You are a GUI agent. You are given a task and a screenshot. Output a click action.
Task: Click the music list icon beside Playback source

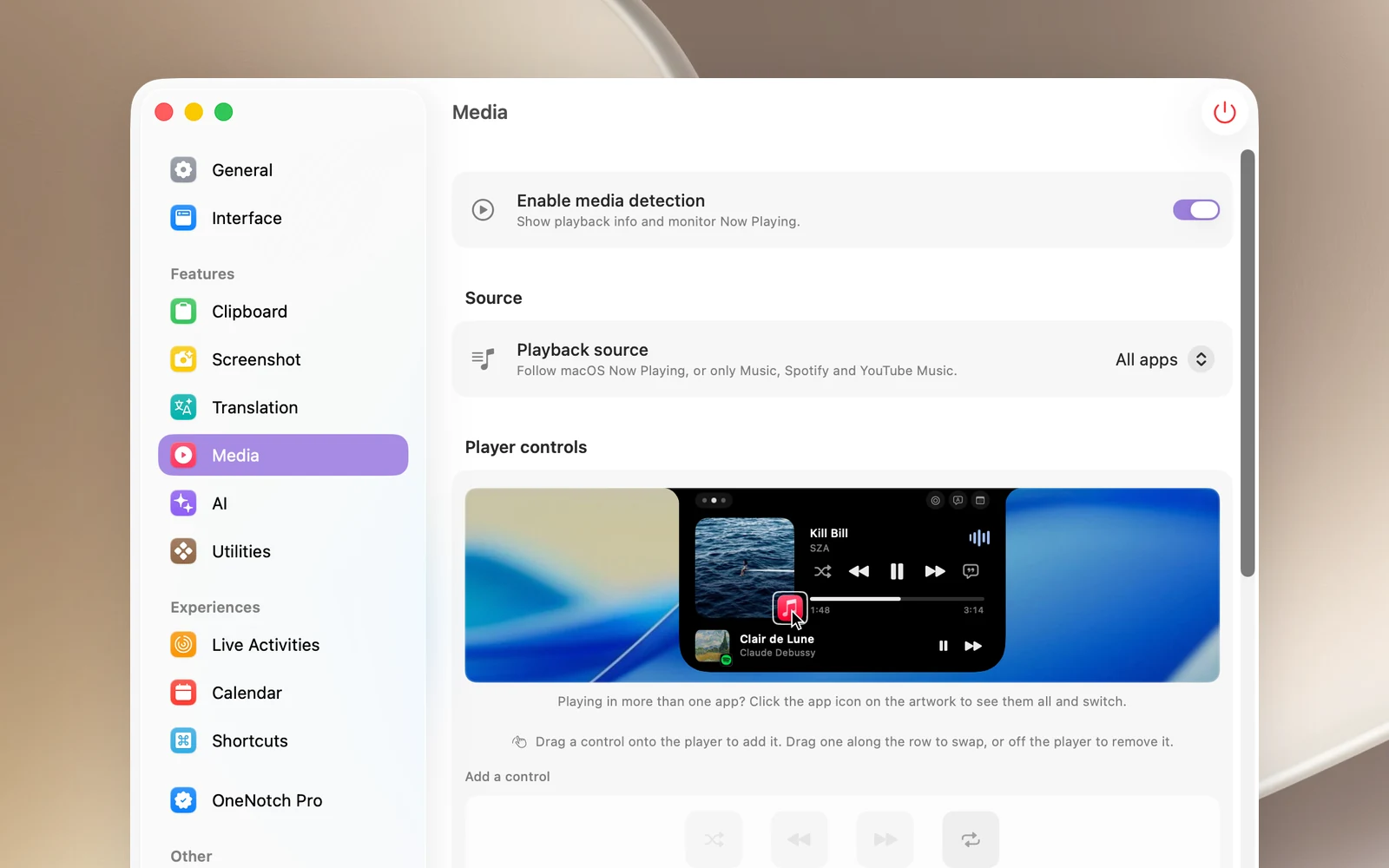483,359
